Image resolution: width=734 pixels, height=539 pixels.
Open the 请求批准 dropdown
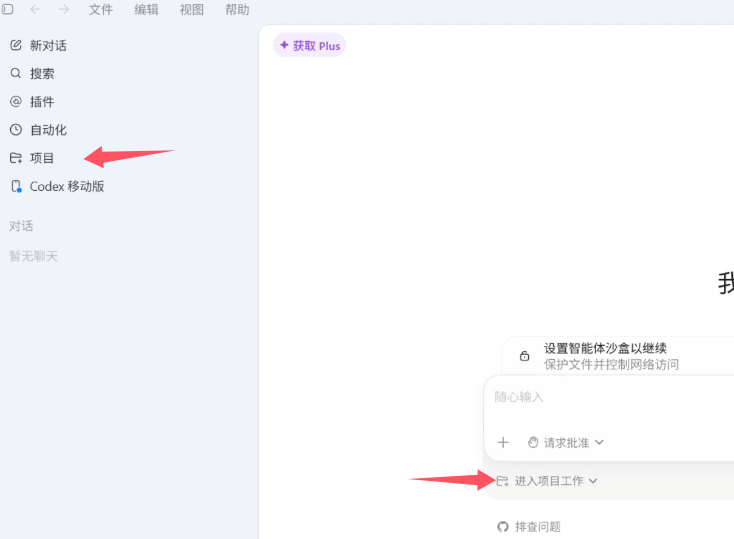565,443
